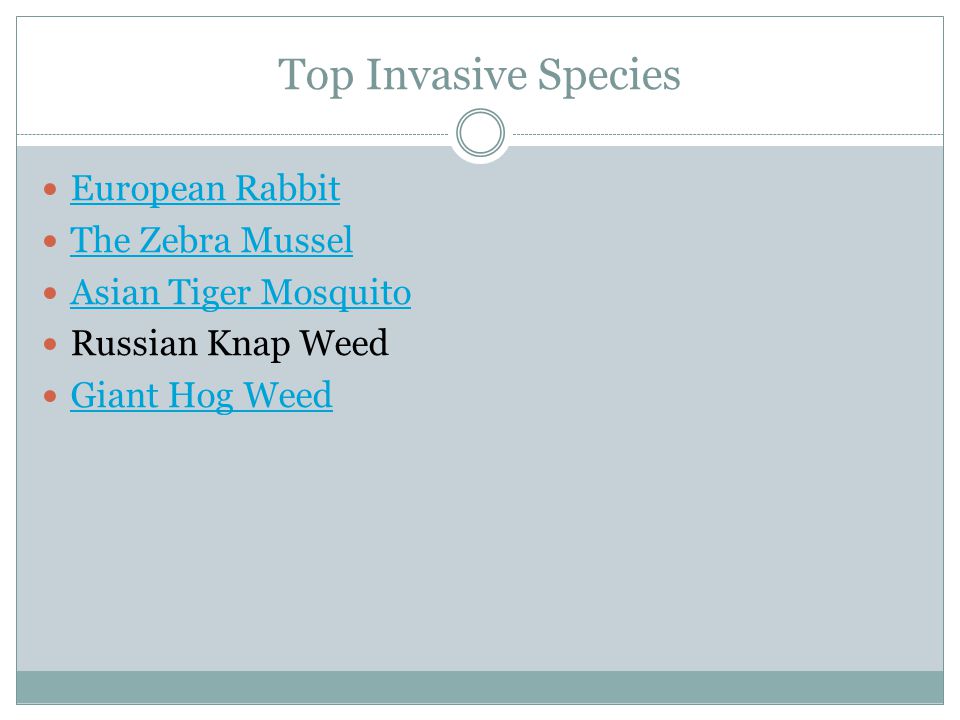
Task: Click the dashed divider line right of the circle
Action: pos(728,134)
